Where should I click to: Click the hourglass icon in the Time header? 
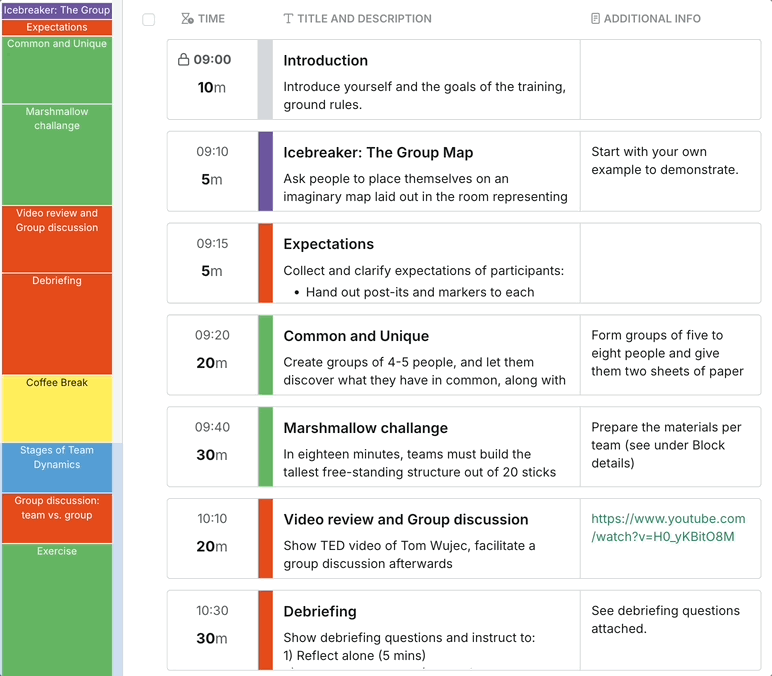[188, 19]
